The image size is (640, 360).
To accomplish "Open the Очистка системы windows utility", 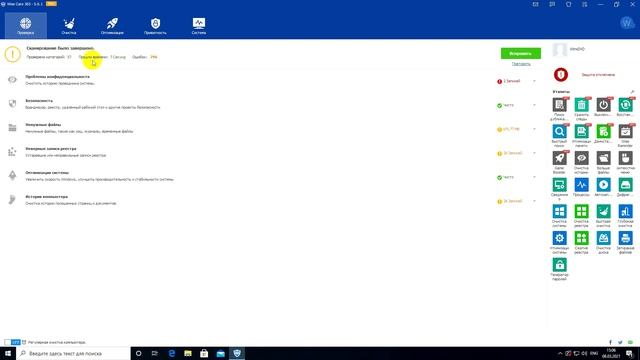I will (560, 211).
